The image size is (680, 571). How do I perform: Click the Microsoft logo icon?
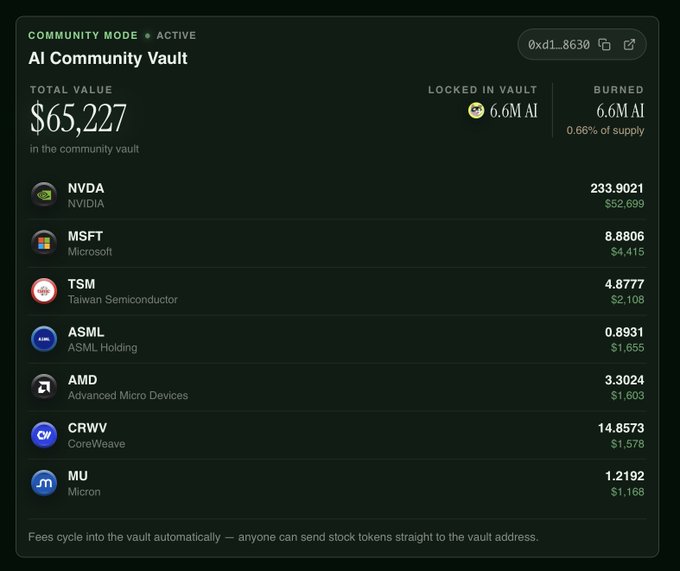click(44, 243)
